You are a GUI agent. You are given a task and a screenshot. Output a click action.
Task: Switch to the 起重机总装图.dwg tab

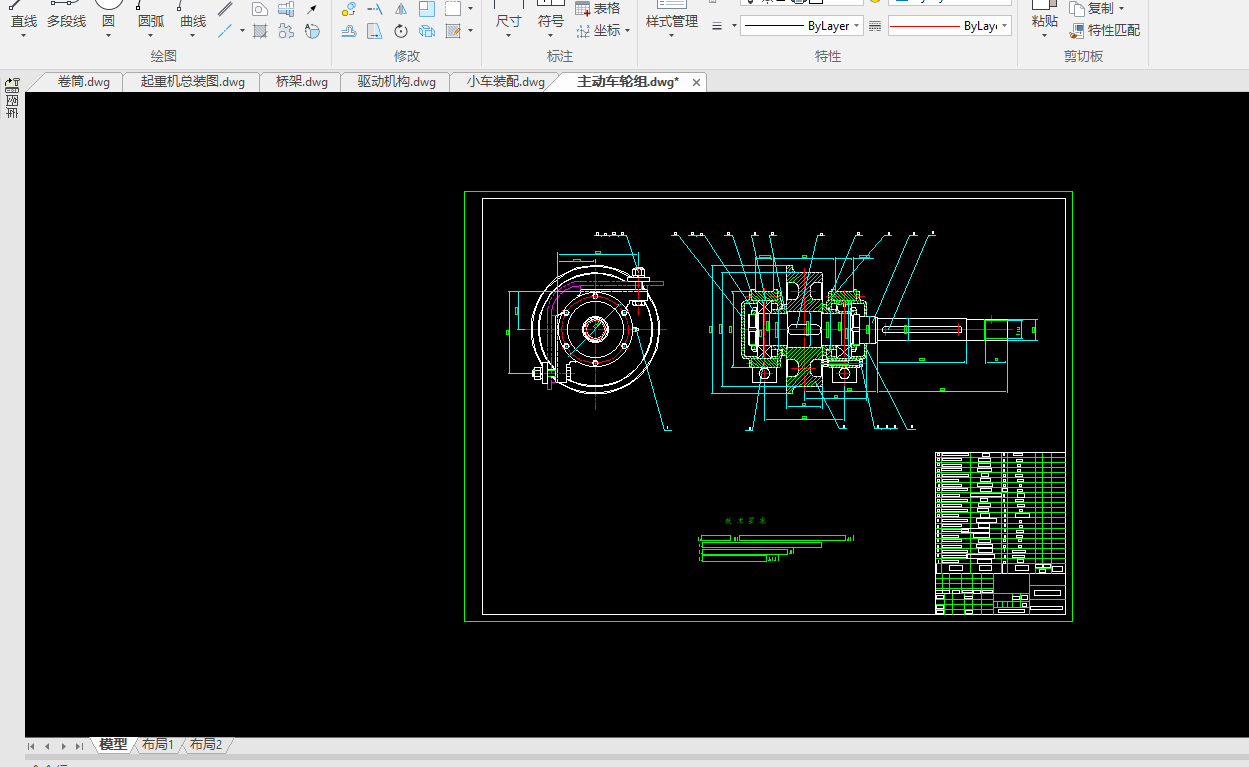tap(192, 82)
